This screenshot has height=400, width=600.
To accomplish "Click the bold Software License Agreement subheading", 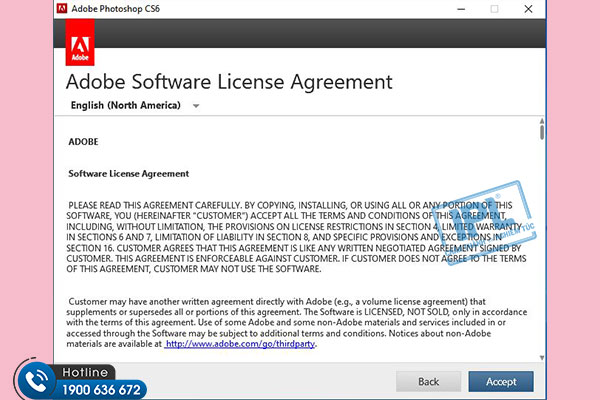I will pyautogui.click(x=129, y=174).
